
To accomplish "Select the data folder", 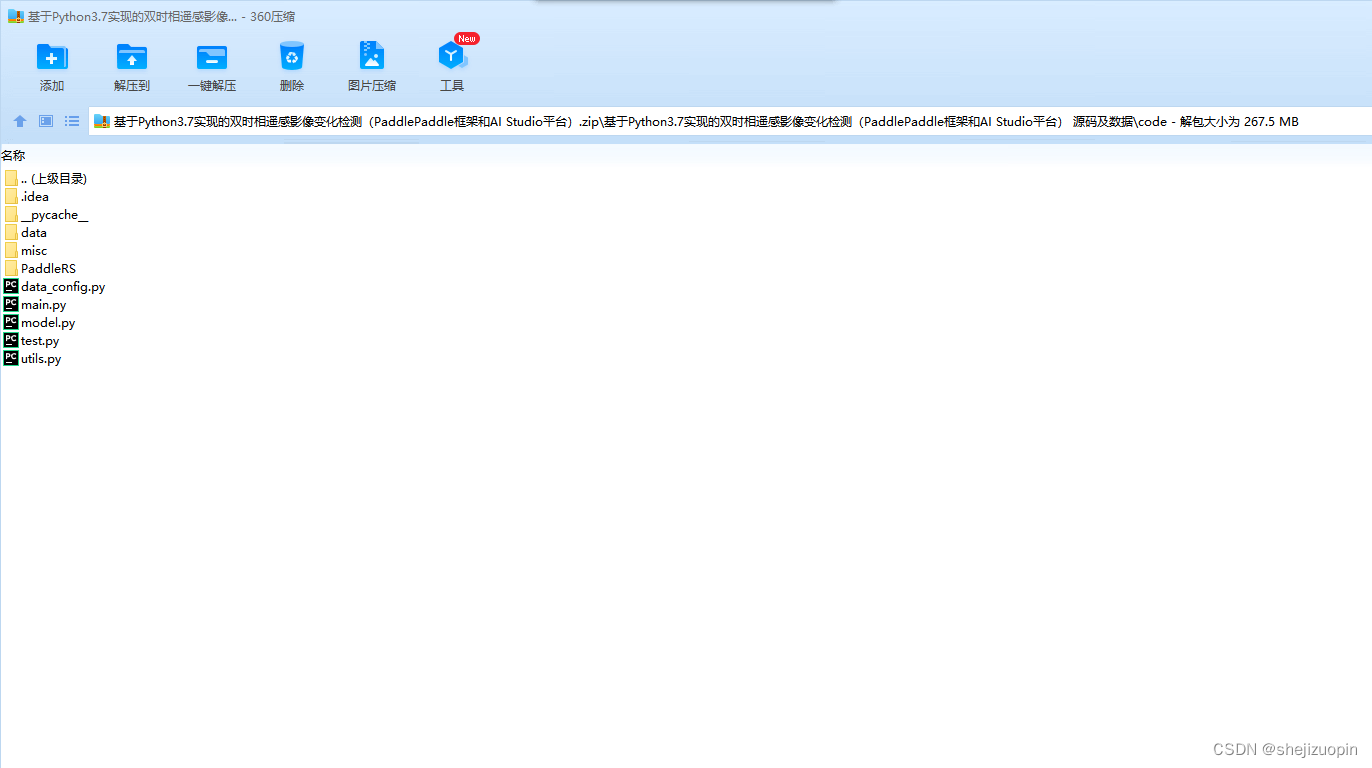I will 26,232.
